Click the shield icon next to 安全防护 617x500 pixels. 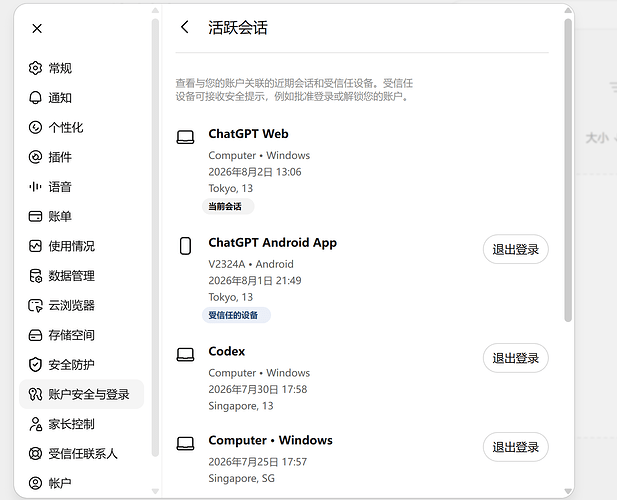[x=35, y=365]
